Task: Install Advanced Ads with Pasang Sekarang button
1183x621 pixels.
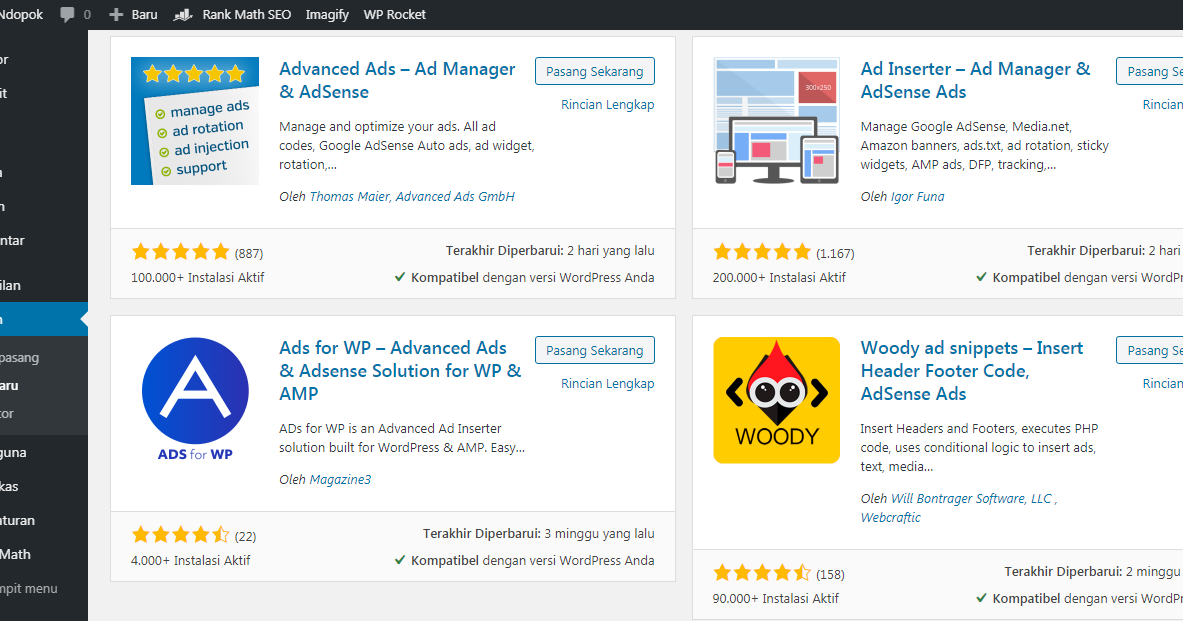Action: click(595, 71)
